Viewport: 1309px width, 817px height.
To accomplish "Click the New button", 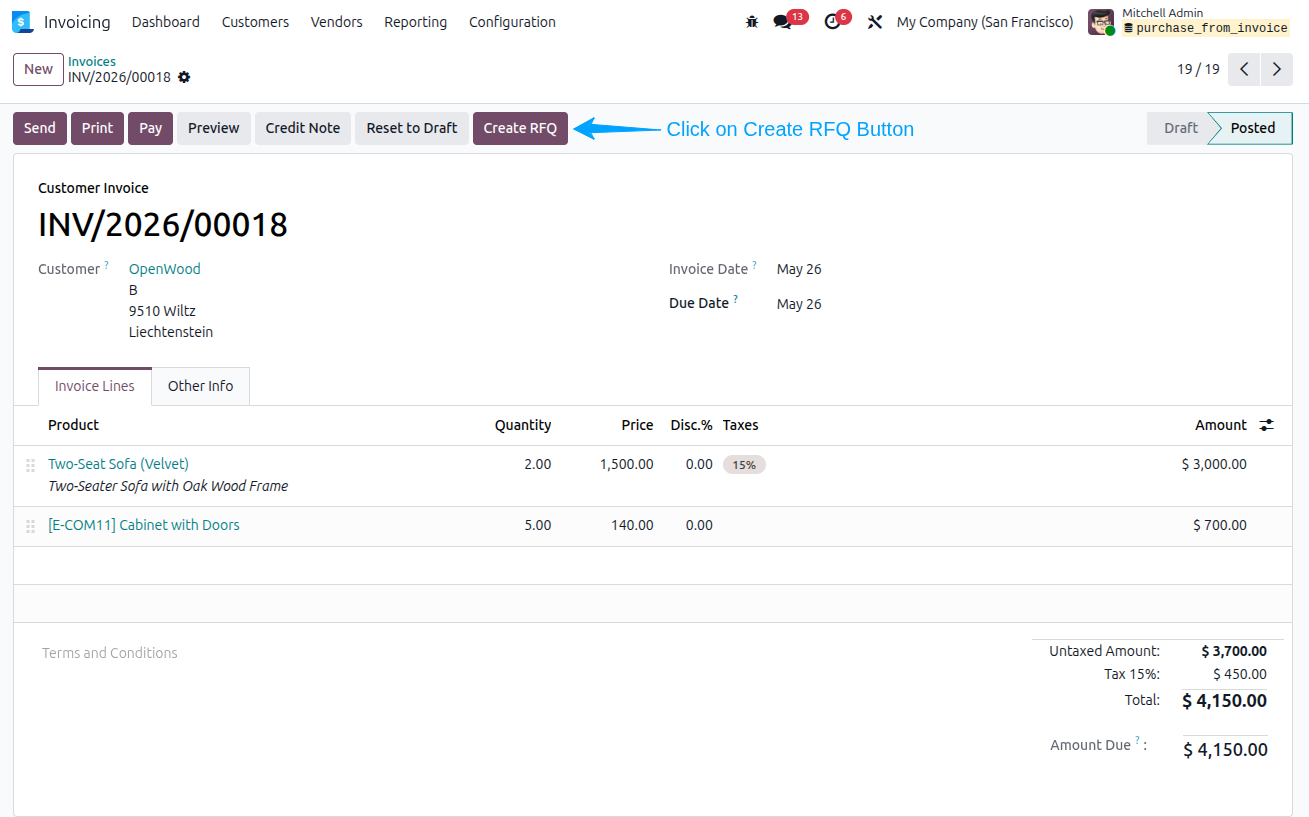I will pyautogui.click(x=39, y=69).
